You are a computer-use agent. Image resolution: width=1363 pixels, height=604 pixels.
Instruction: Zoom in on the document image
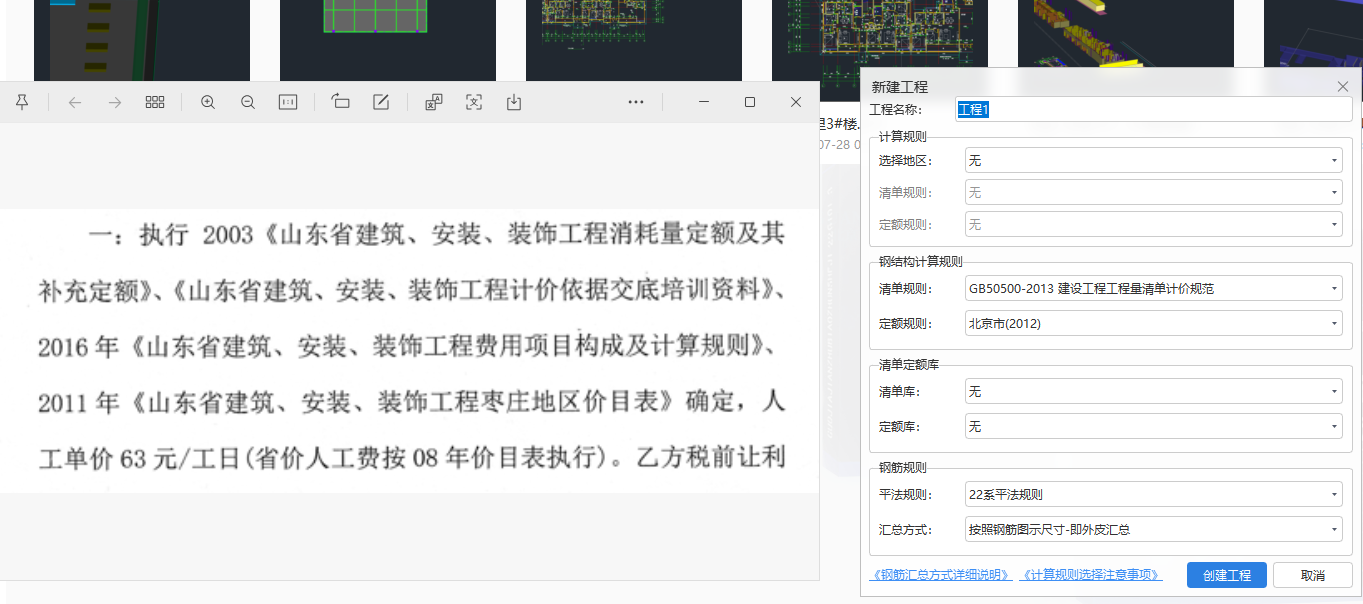208,102
